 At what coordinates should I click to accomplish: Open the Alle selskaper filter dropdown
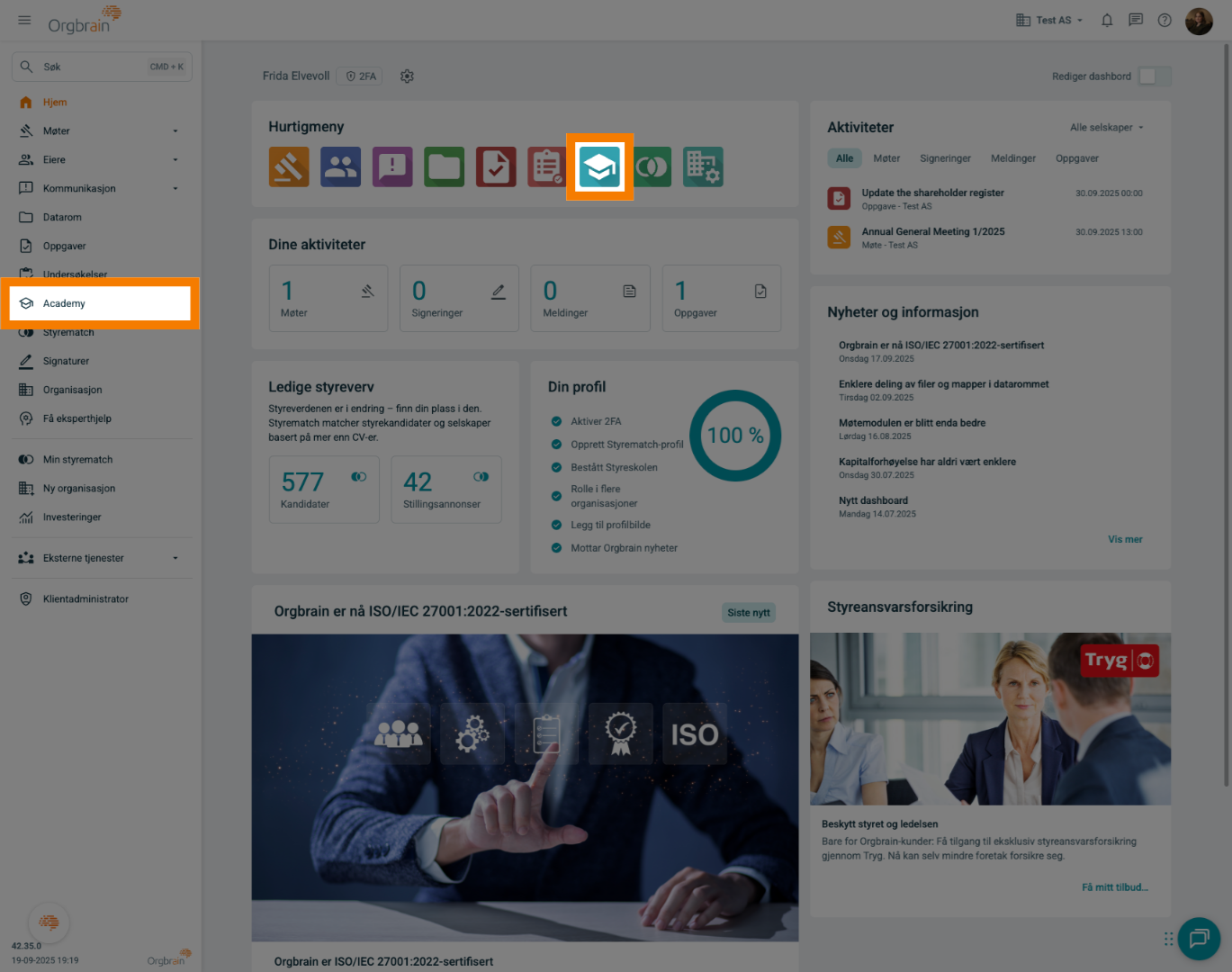coord(1107,128)
